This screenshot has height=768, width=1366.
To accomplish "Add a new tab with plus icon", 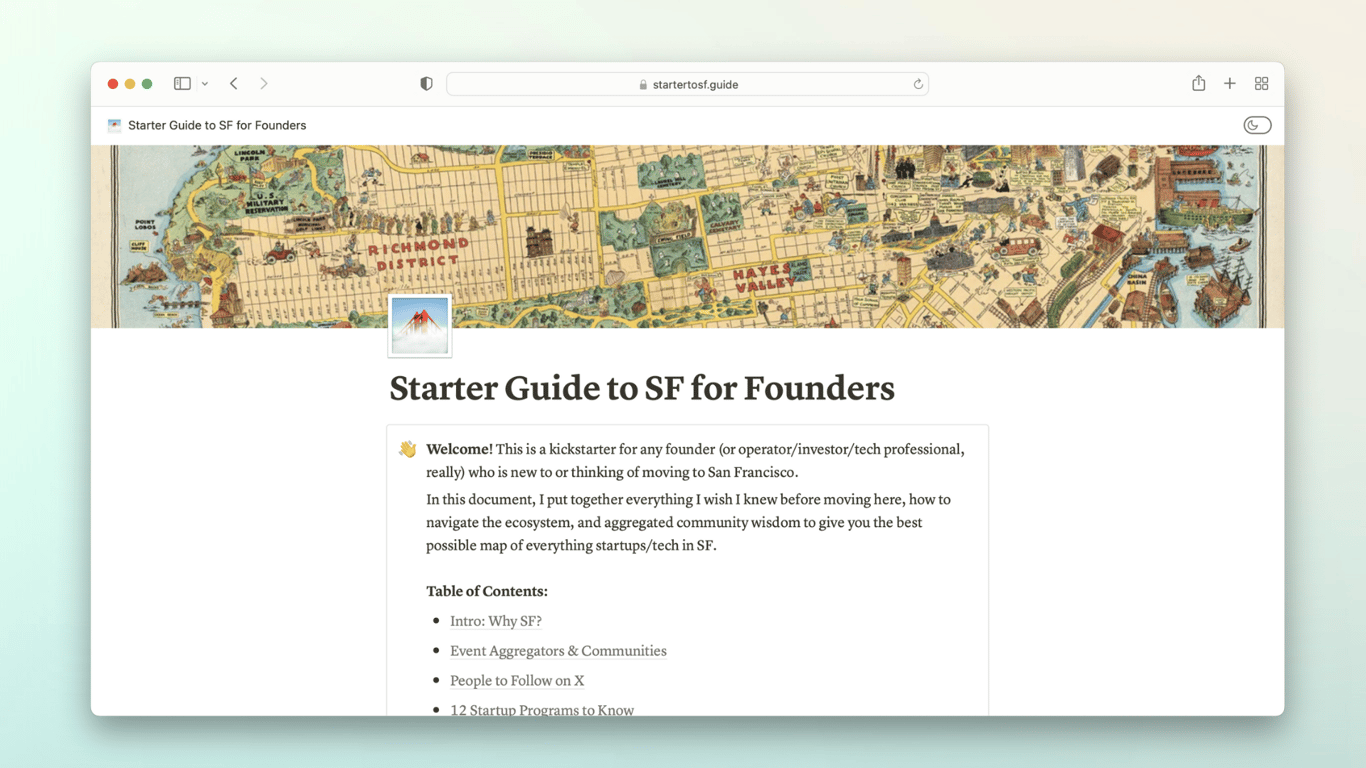I will click(1230, 84).
